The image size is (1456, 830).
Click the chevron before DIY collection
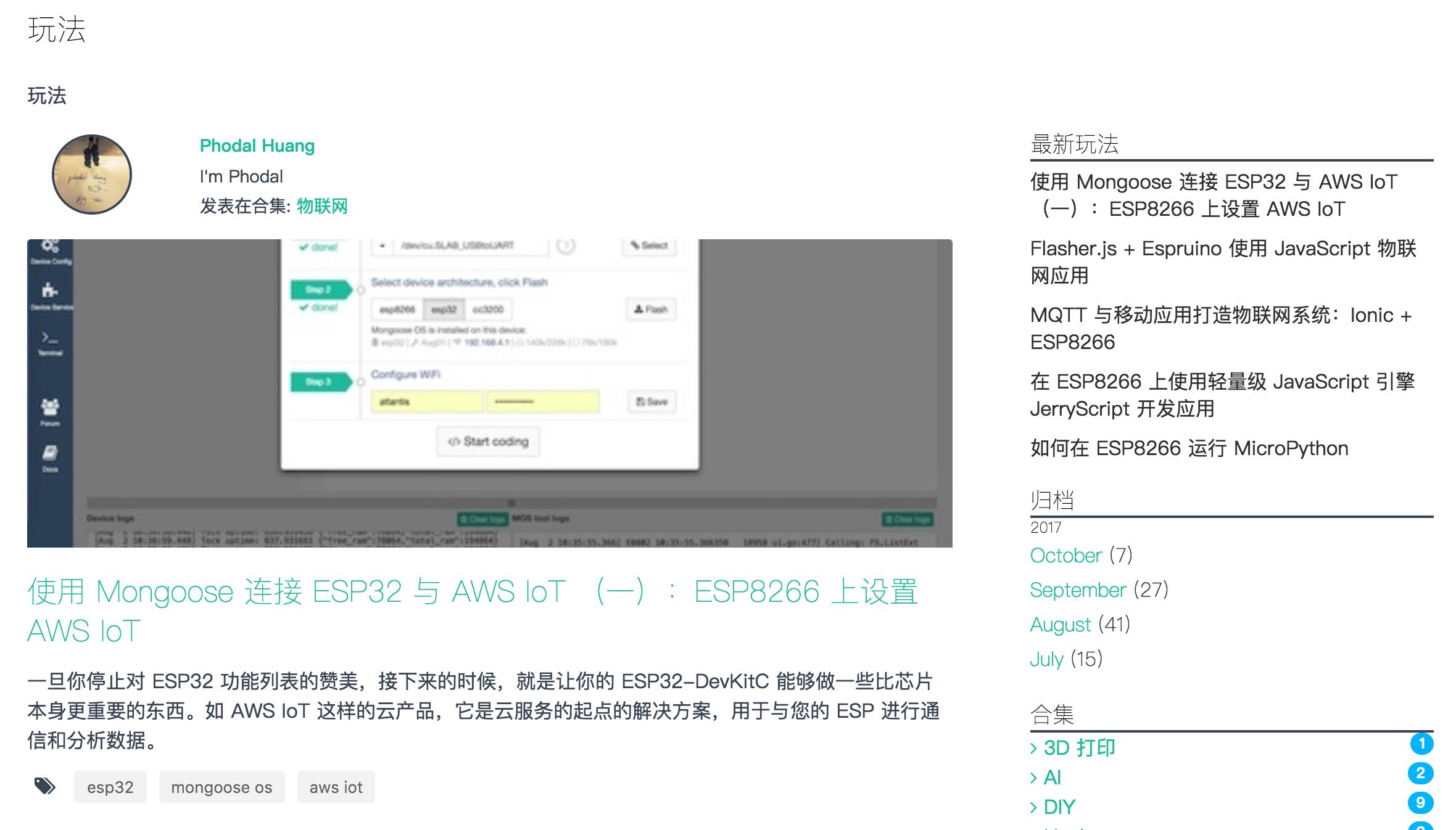pyautogui.click(x=1033, y=807)
